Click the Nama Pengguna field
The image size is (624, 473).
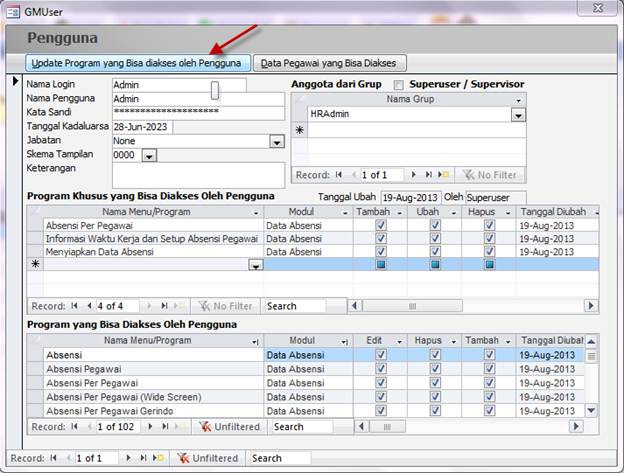pos(198,99)
